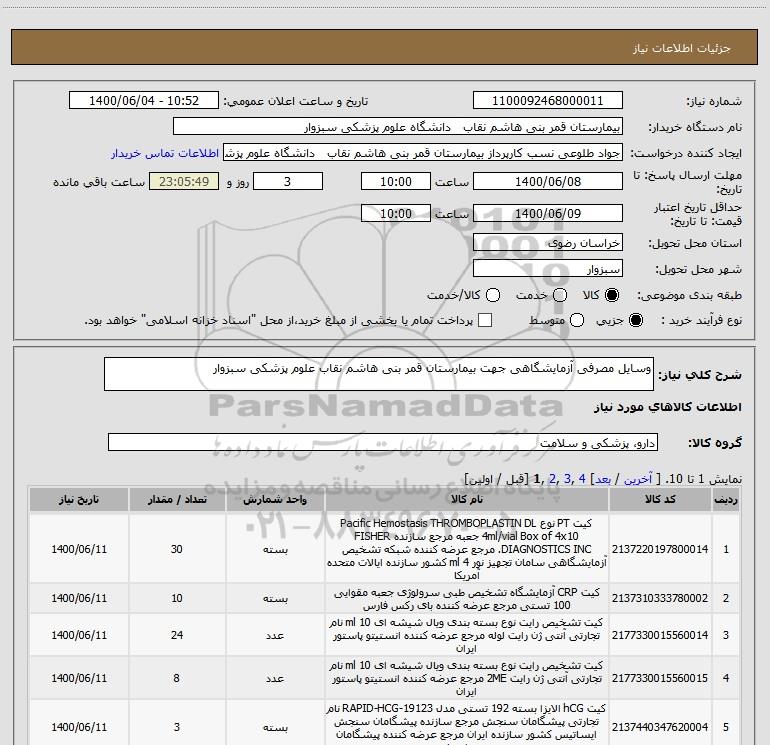Select the کالا/خدمت radio button
Screen dimensions: 770x745
[x=493, y=295]
